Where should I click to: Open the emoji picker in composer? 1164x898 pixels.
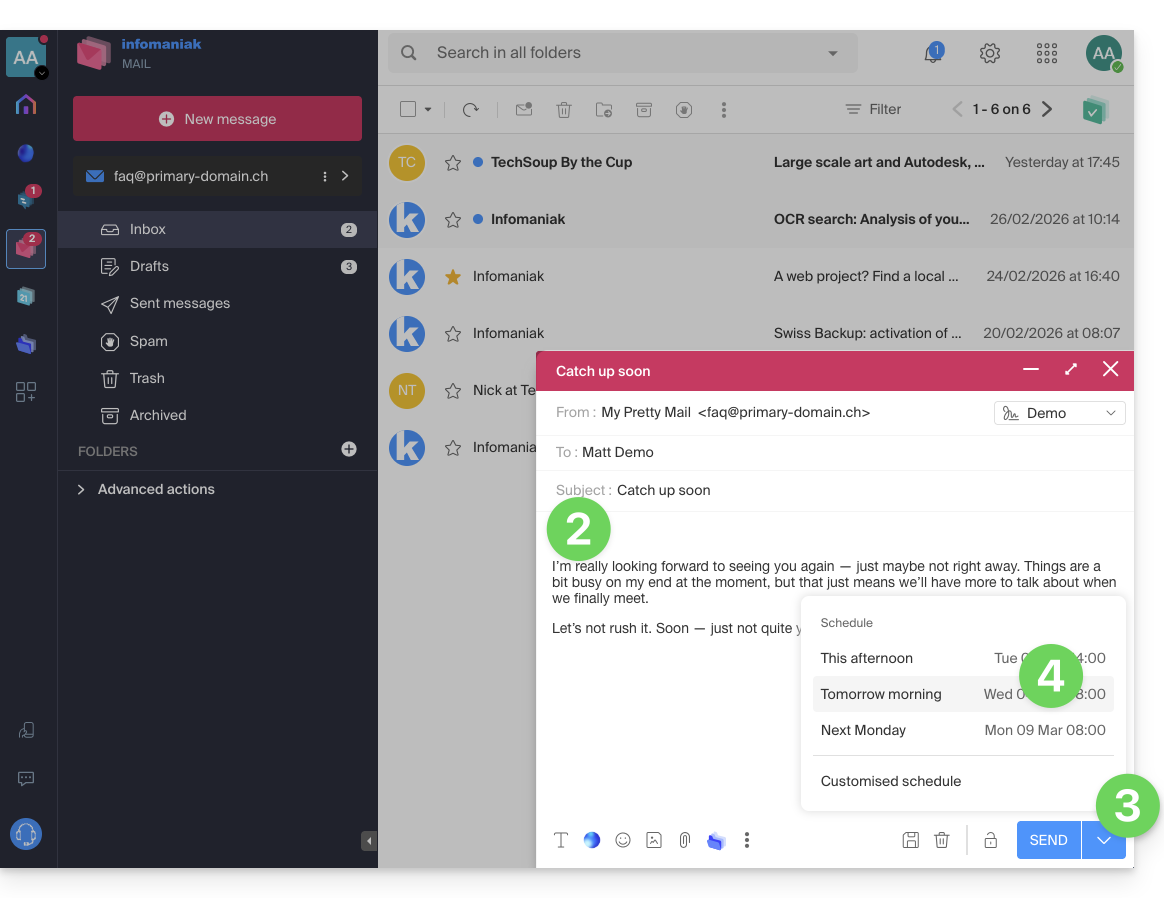(x=623, y=840)
